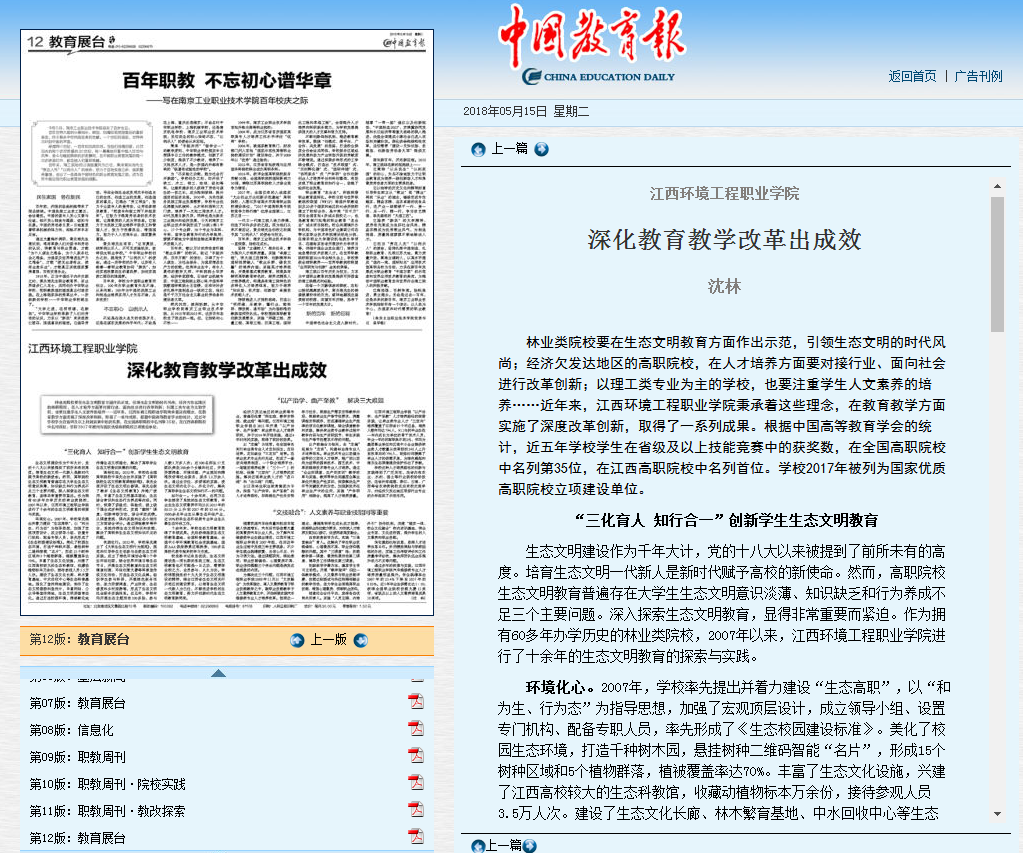Go to 返回首页 link
Viewport: 1023px width, 853px height.
tap(912, 76)
